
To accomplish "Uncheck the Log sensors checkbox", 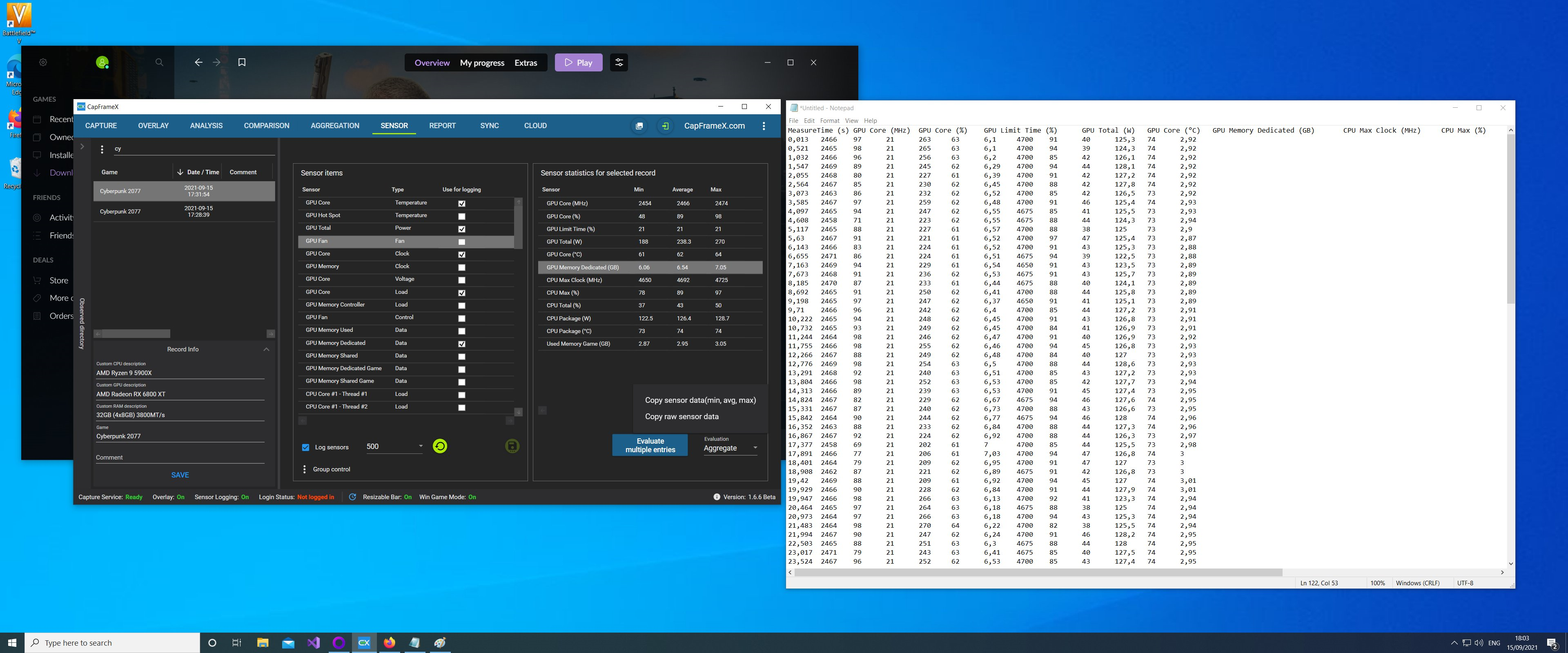I will (305, 447).
